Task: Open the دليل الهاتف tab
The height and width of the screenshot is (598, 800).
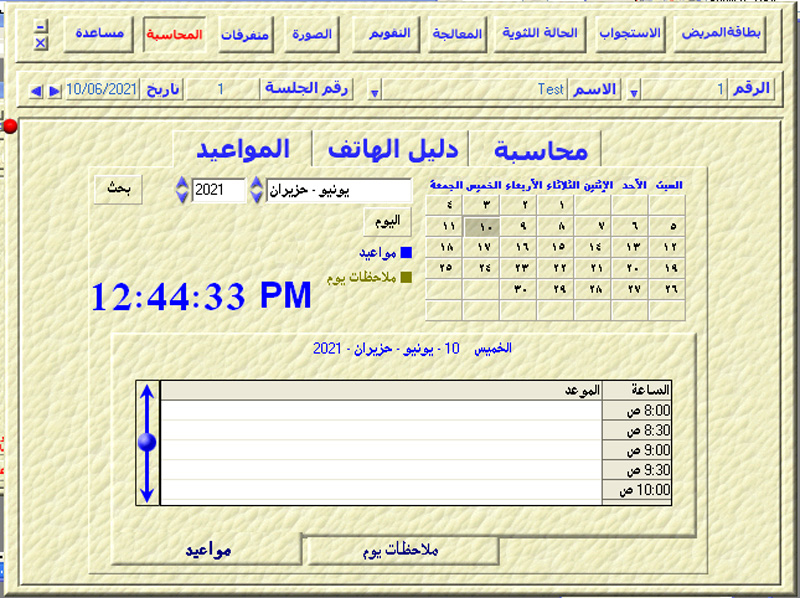Action: tap(392, 150)
